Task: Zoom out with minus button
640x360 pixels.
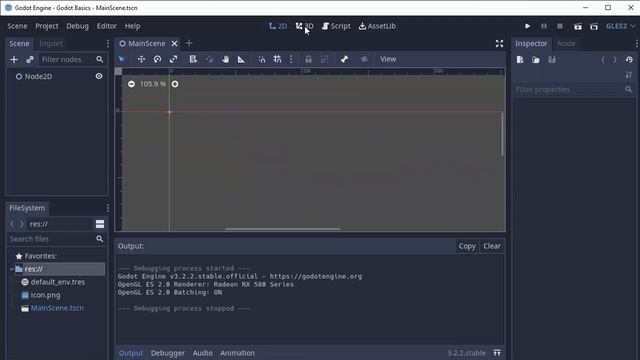Action: click(x=131, y=84)
